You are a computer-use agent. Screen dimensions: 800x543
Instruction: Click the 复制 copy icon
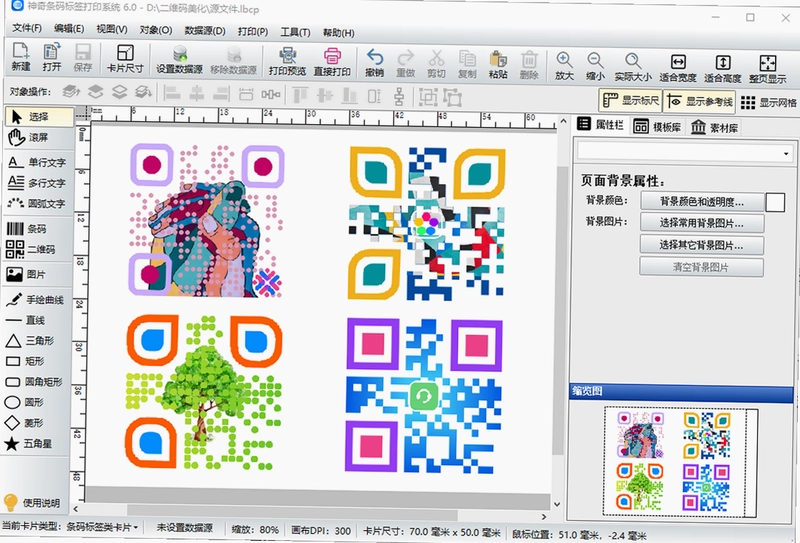click(x=467, y=64)
